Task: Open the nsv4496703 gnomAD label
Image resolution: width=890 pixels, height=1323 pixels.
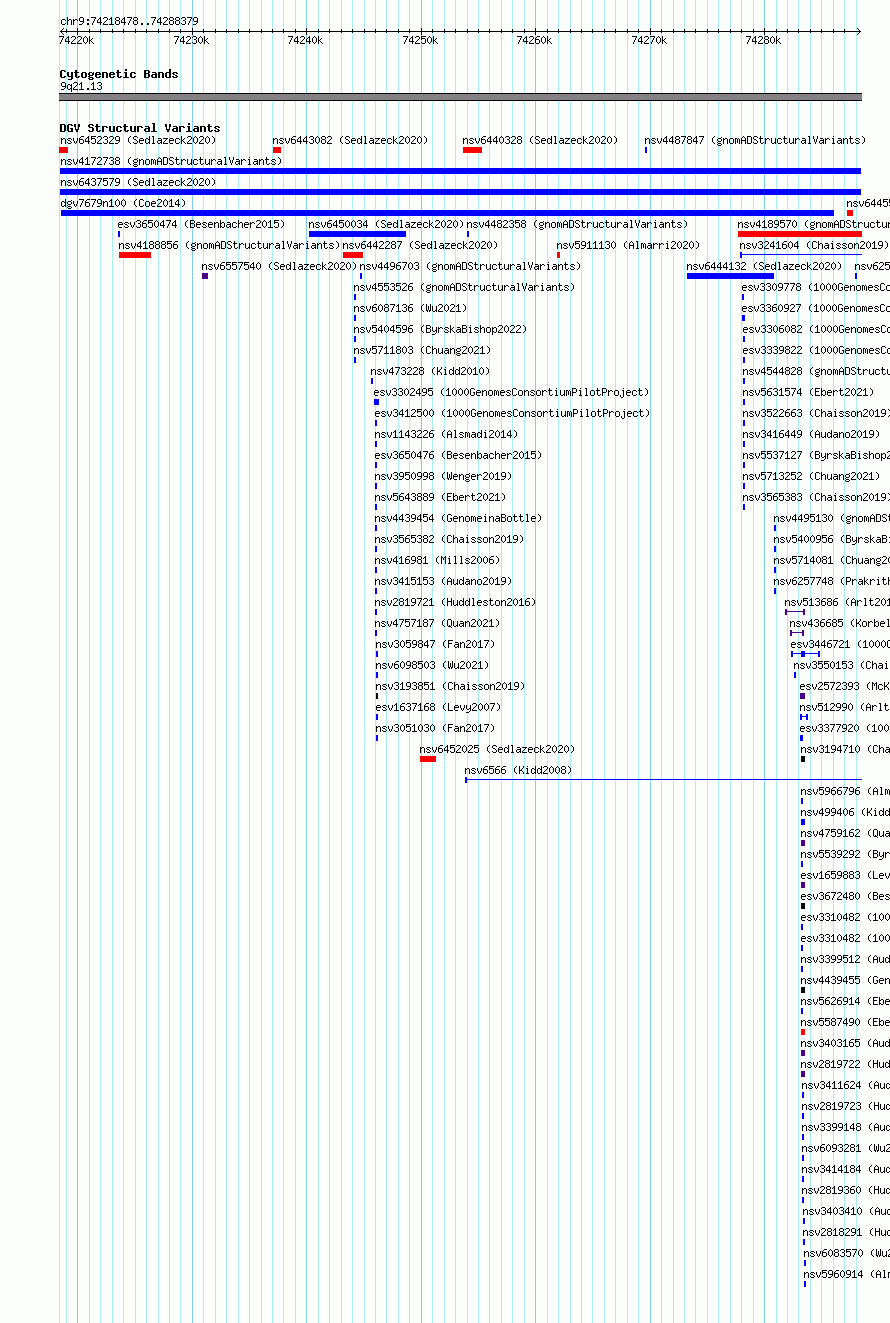Action: [x=470, y=266]
